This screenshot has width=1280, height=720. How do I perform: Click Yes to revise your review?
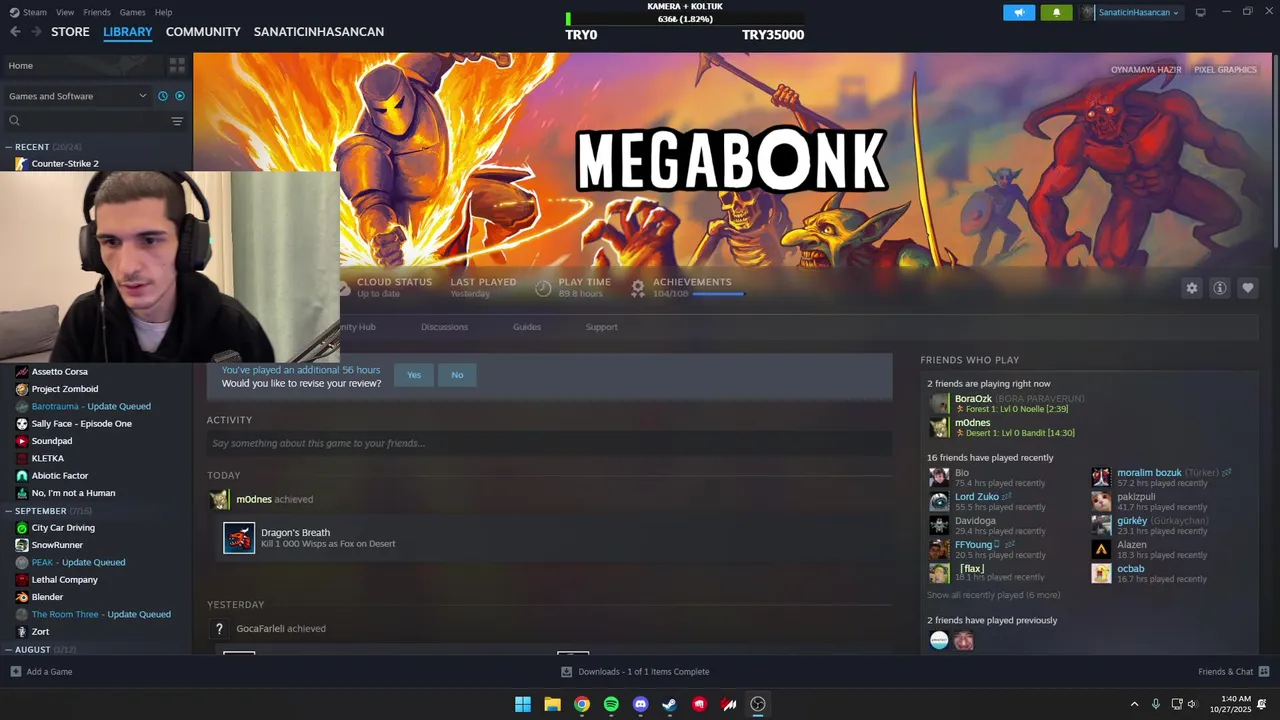[x=414, y=375]
